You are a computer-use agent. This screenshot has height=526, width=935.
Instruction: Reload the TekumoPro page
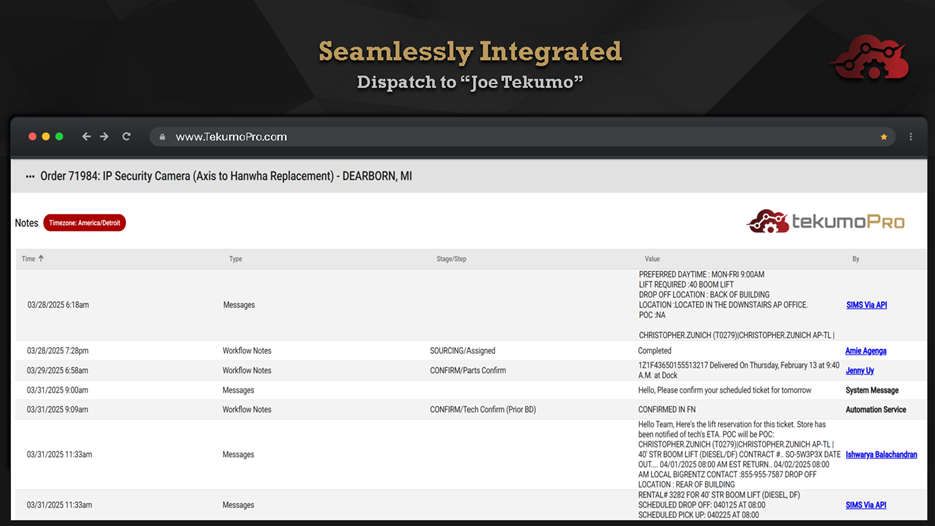127,137
